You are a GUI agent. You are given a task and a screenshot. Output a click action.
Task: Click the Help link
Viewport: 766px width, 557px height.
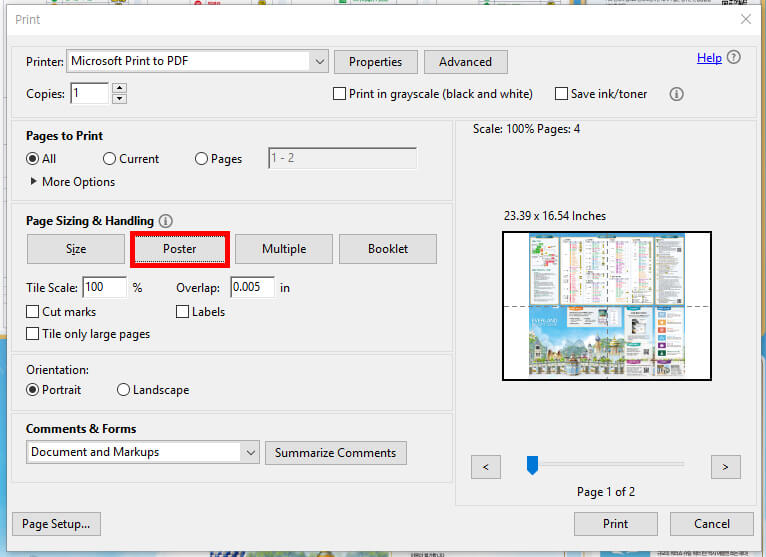click(x=709, y=58)
